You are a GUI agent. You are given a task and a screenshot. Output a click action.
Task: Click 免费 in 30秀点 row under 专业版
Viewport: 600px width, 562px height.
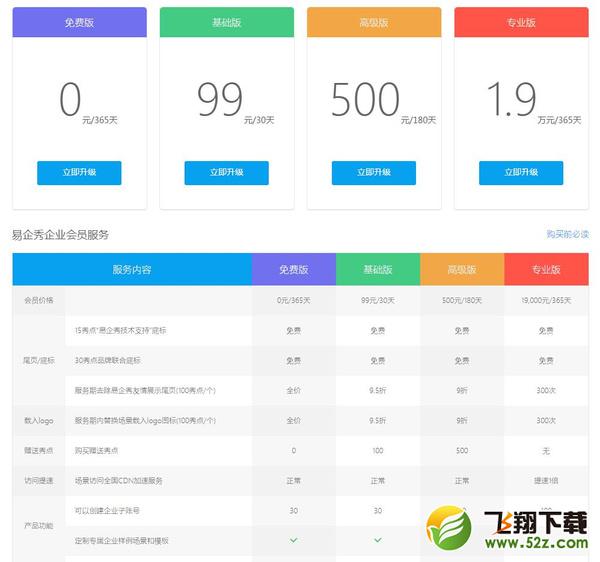point(546,360)
